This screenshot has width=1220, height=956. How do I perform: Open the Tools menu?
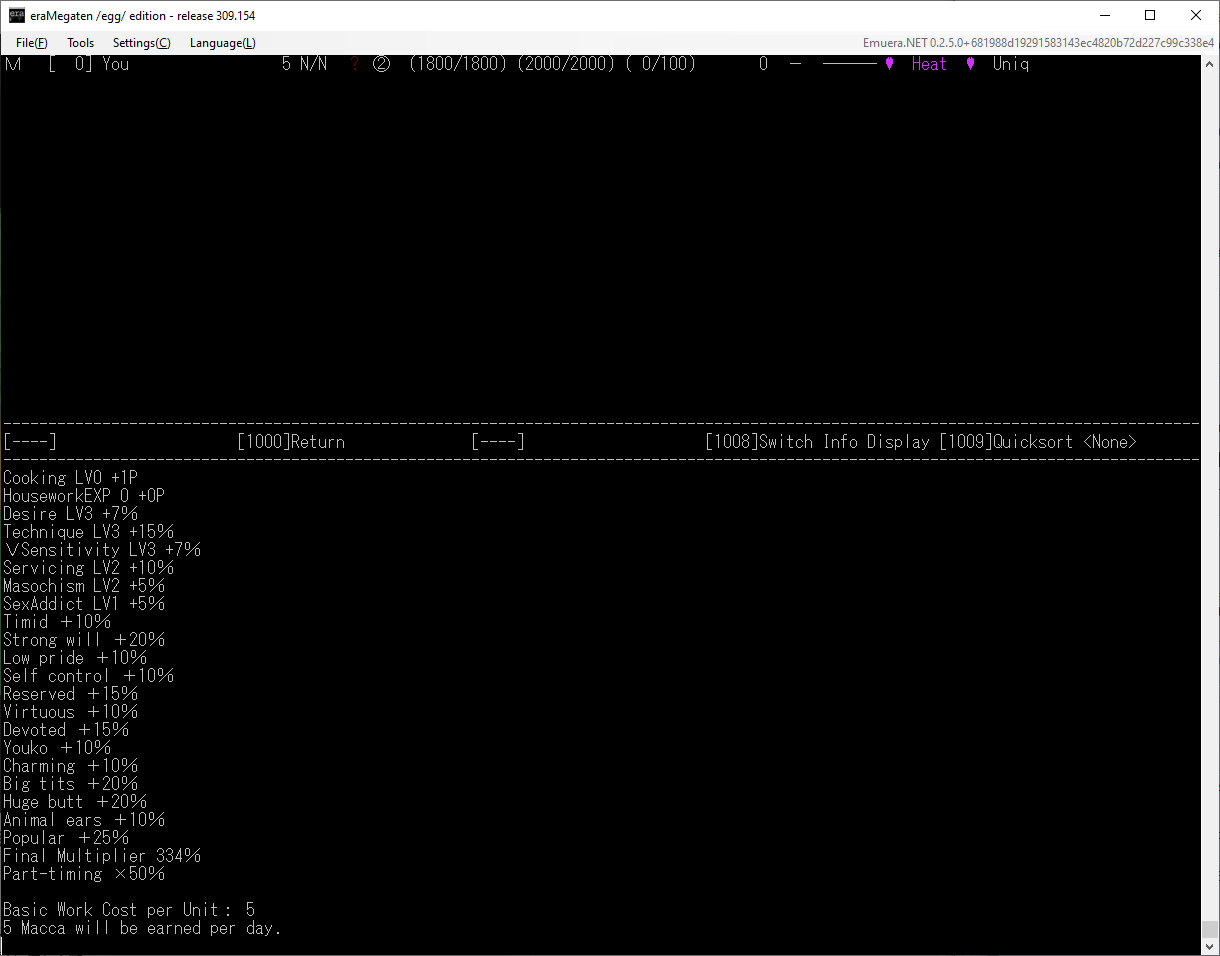pyautogui.click(x=80, y=43)
